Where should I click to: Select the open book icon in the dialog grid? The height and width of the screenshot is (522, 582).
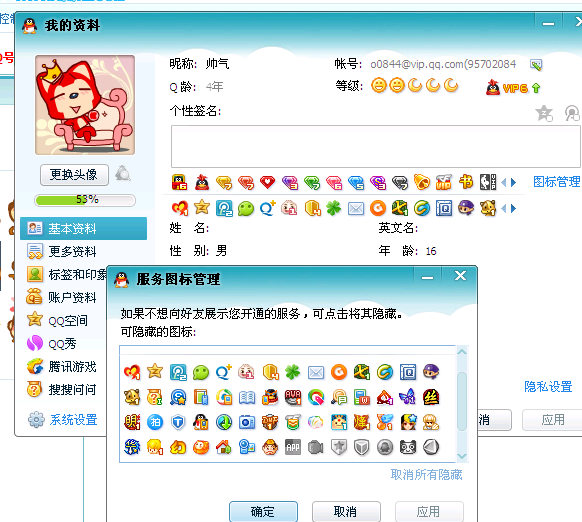(x=247, y=398)
